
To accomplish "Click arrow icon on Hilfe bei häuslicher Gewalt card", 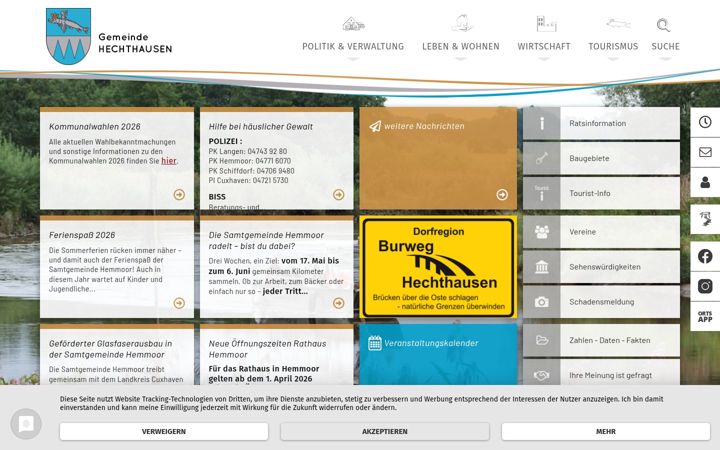I will click(x=338, y=195).
